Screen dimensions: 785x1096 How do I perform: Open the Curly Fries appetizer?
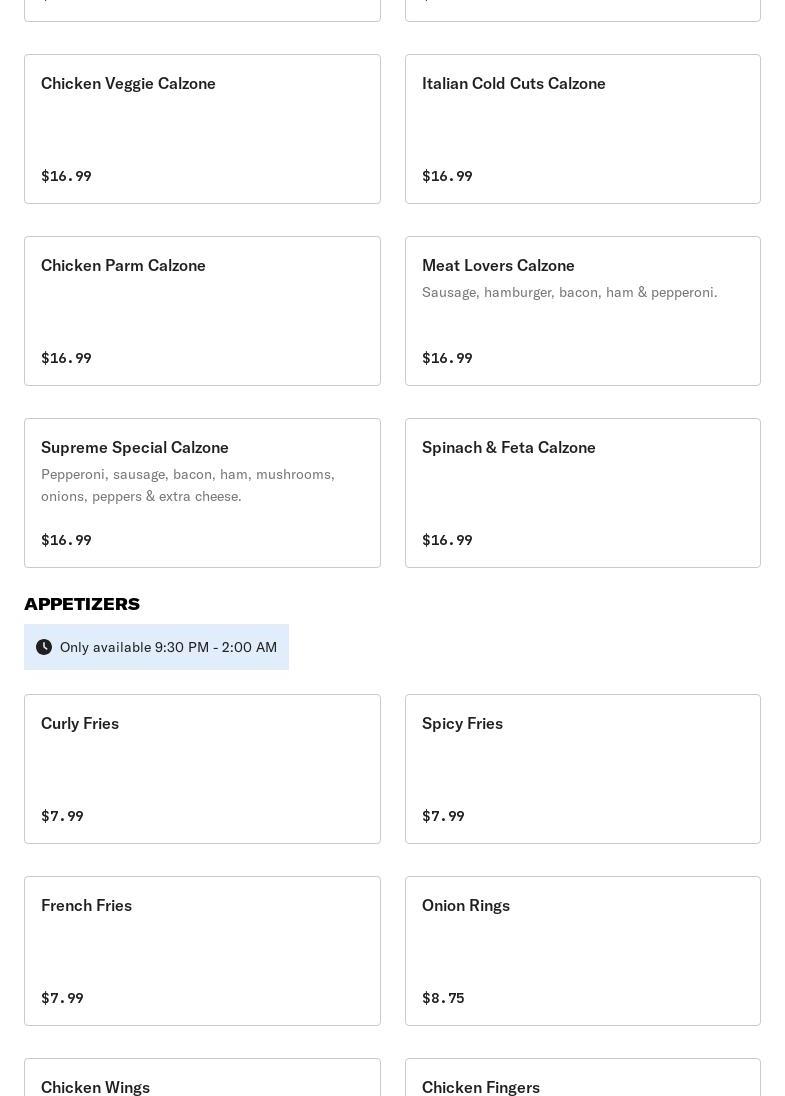tap(202, 769)
